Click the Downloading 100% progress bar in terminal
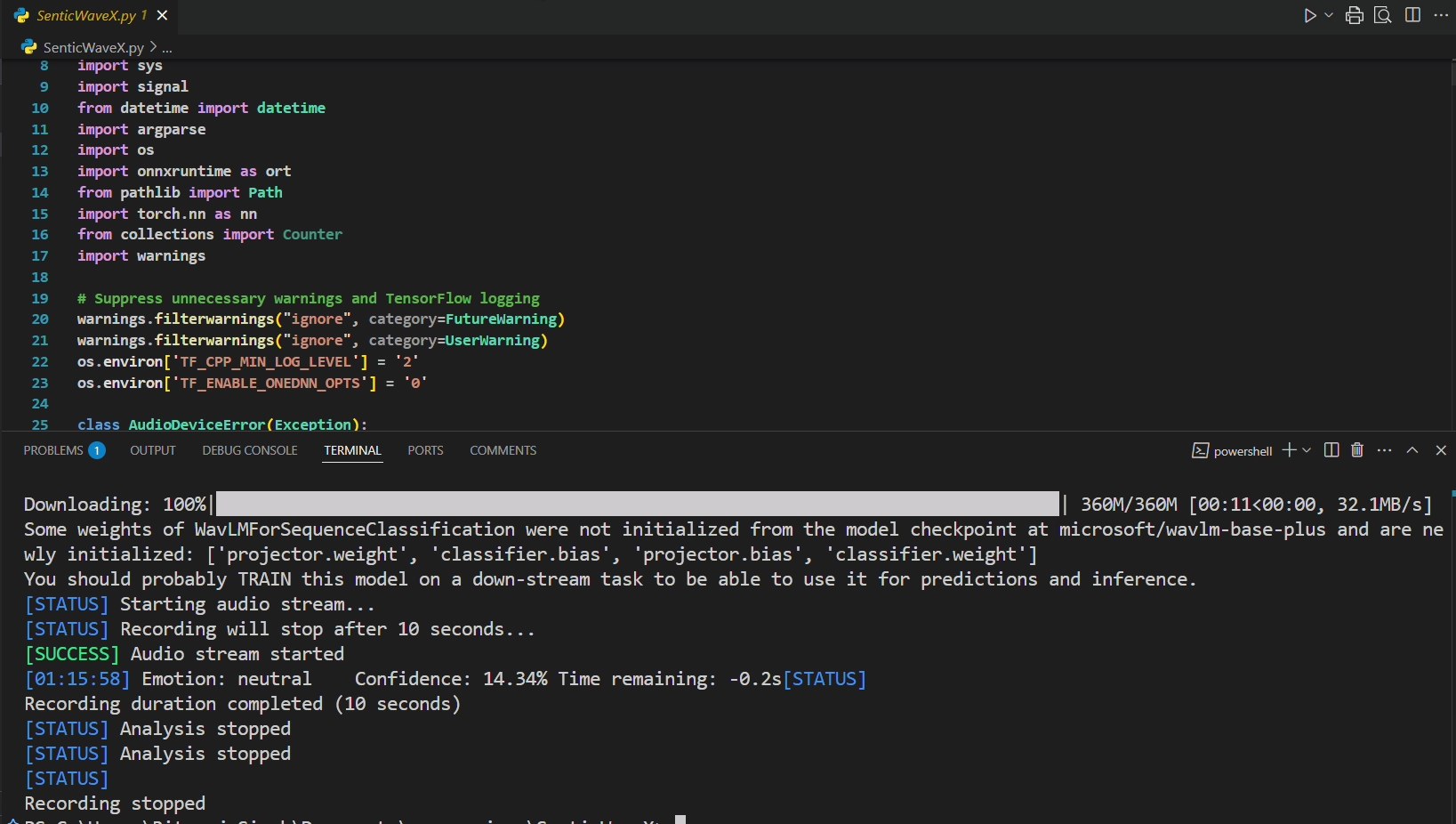1456x824 pixels. point(638,504)
